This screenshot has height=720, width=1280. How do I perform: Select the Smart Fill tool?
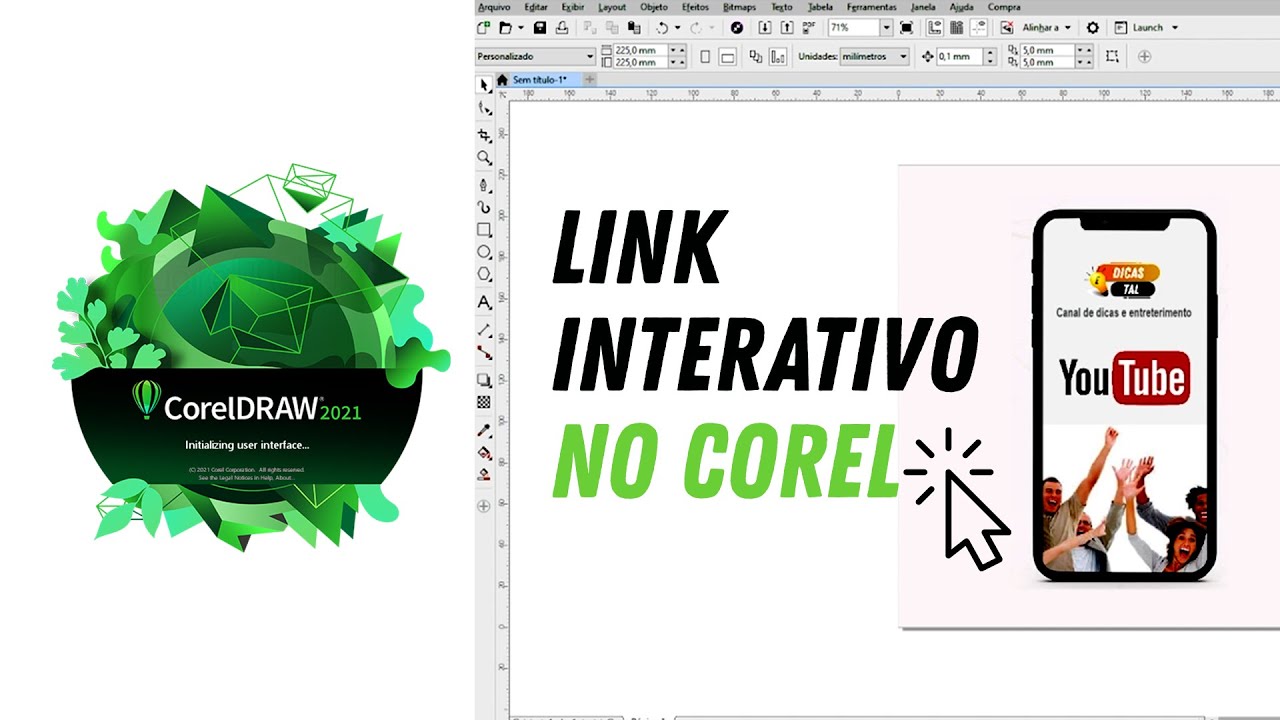[485, 475]
